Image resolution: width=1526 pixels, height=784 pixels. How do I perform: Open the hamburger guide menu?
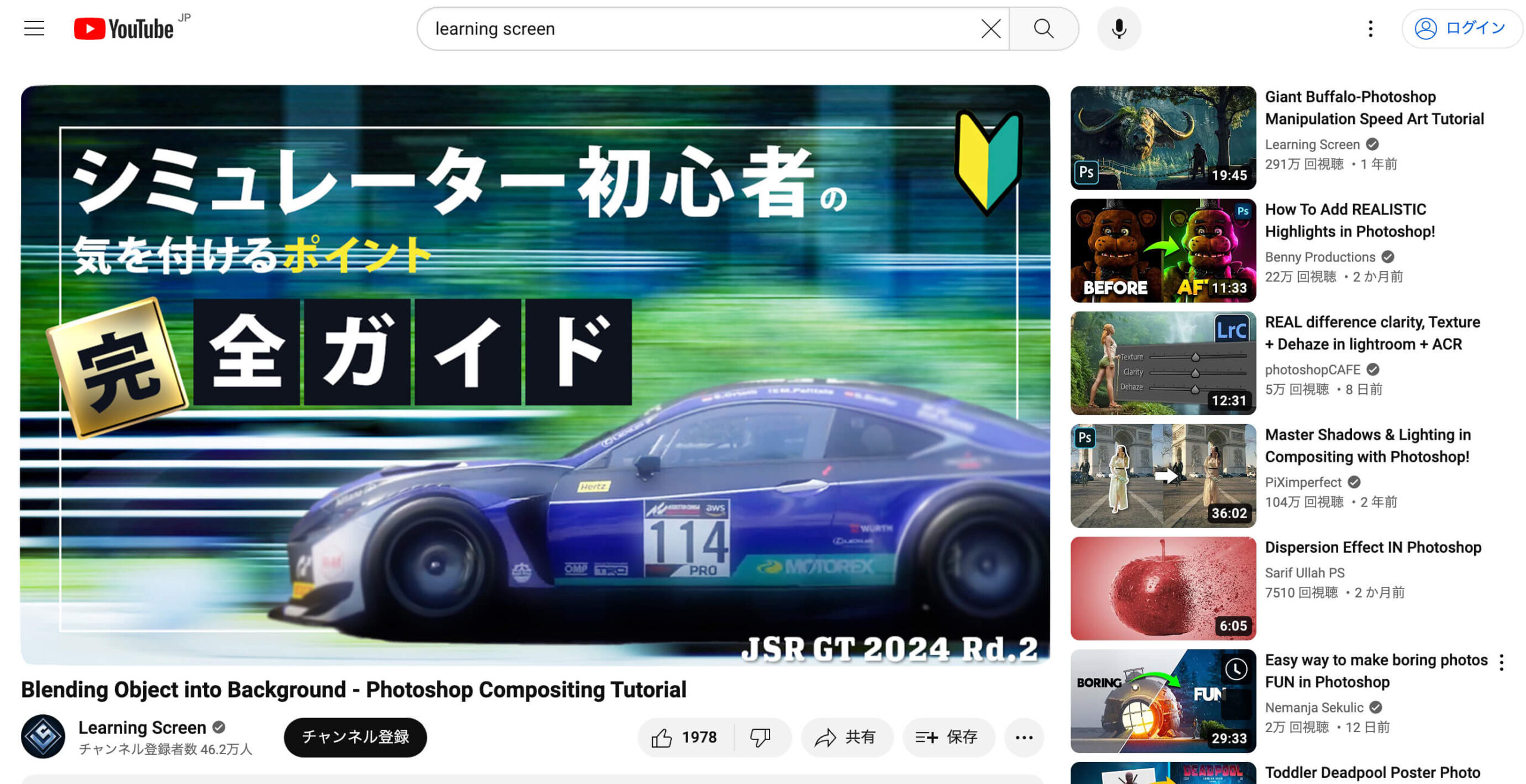34,28
